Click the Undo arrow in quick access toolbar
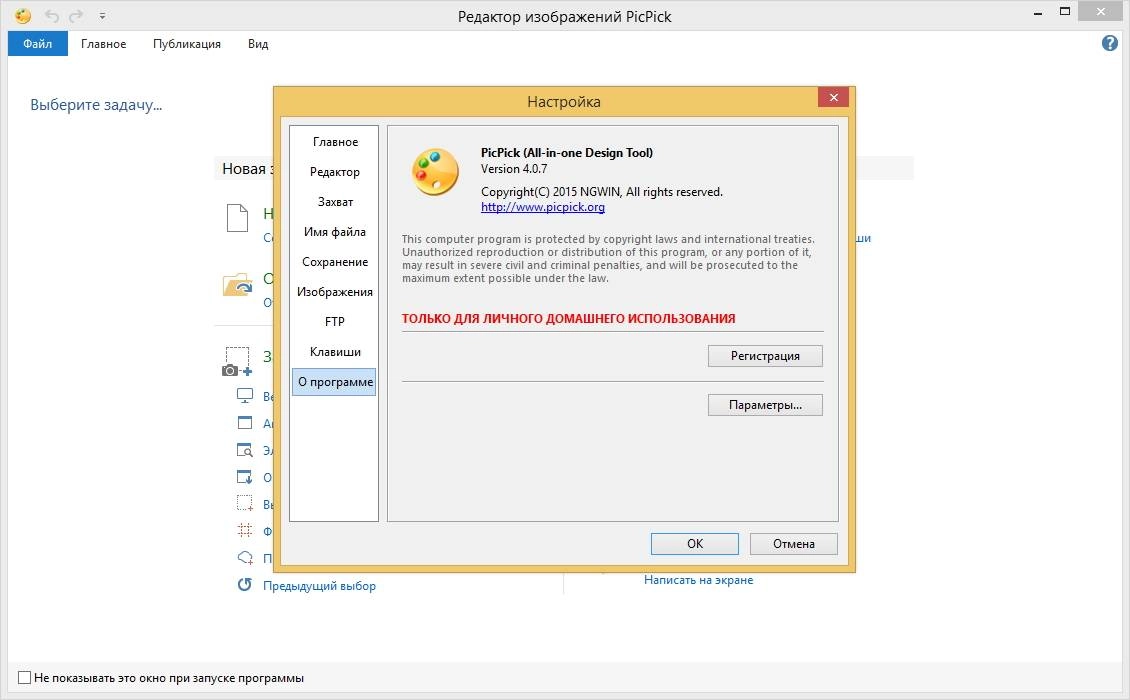This screenshot has width=1130, height=700. click(52, 15)
